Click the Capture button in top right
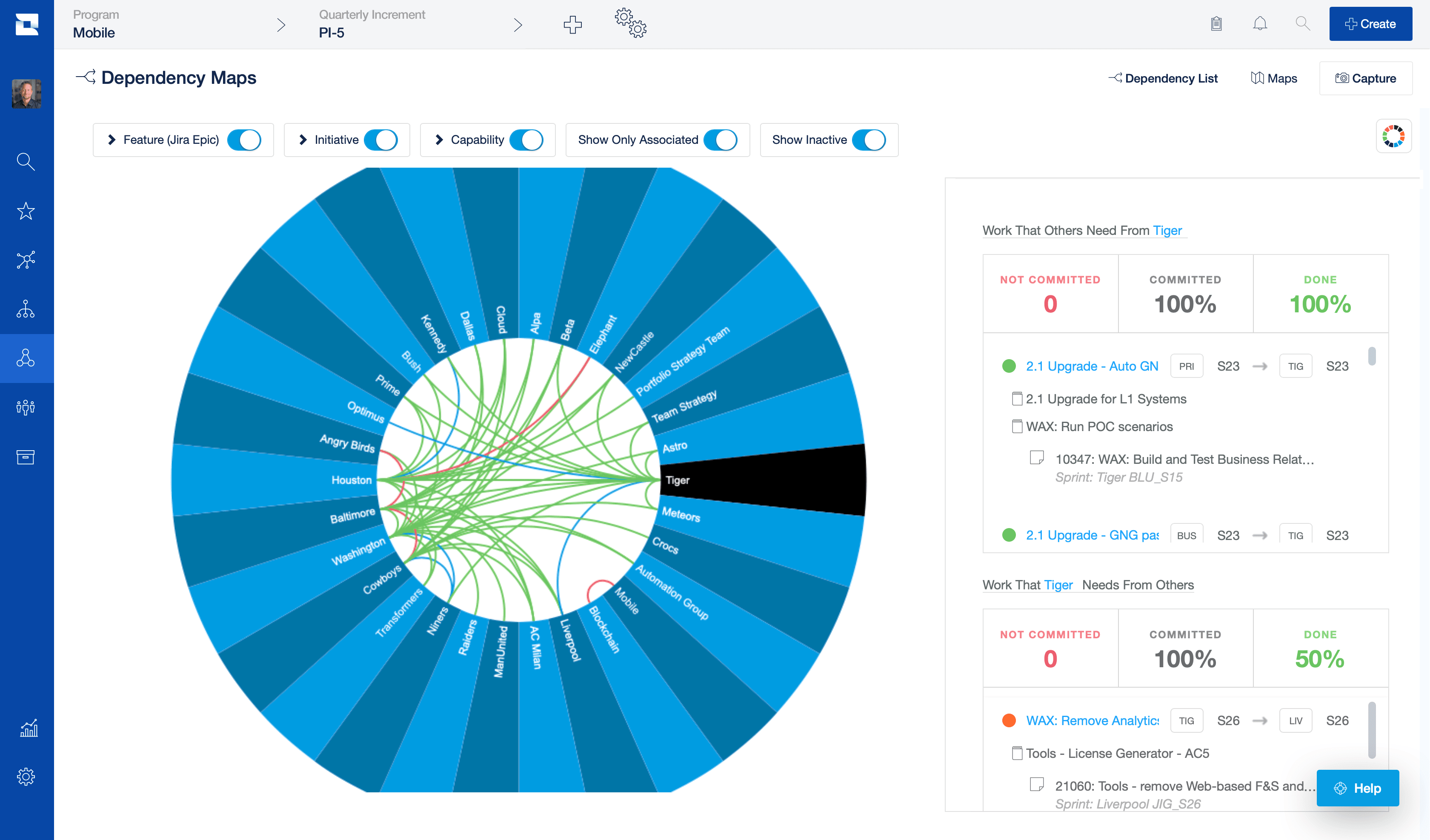Viewport: 1430px width, 840px height. click(x=1366, y=78)
